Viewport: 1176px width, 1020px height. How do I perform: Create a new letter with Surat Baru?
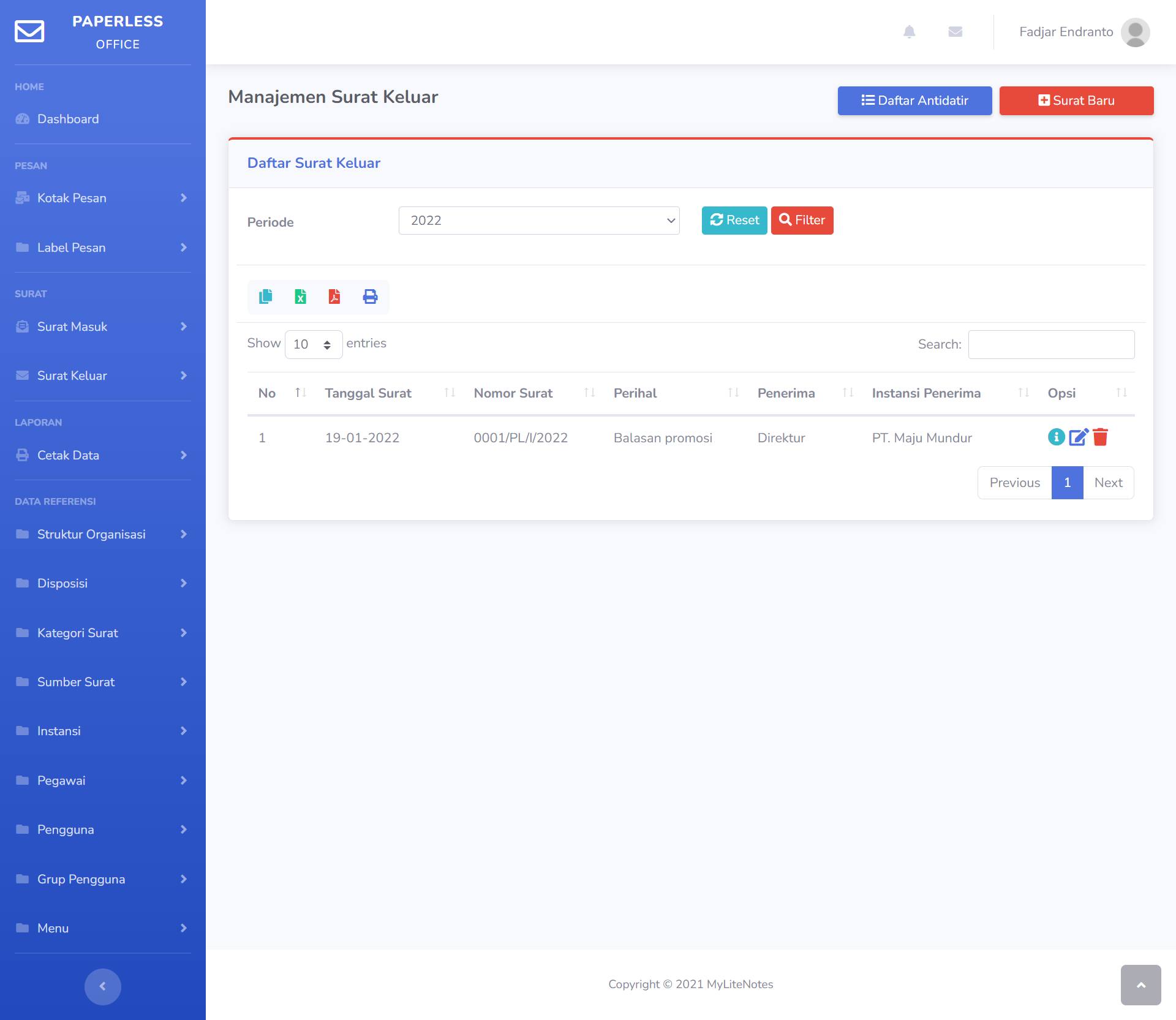pos(1077,100)
